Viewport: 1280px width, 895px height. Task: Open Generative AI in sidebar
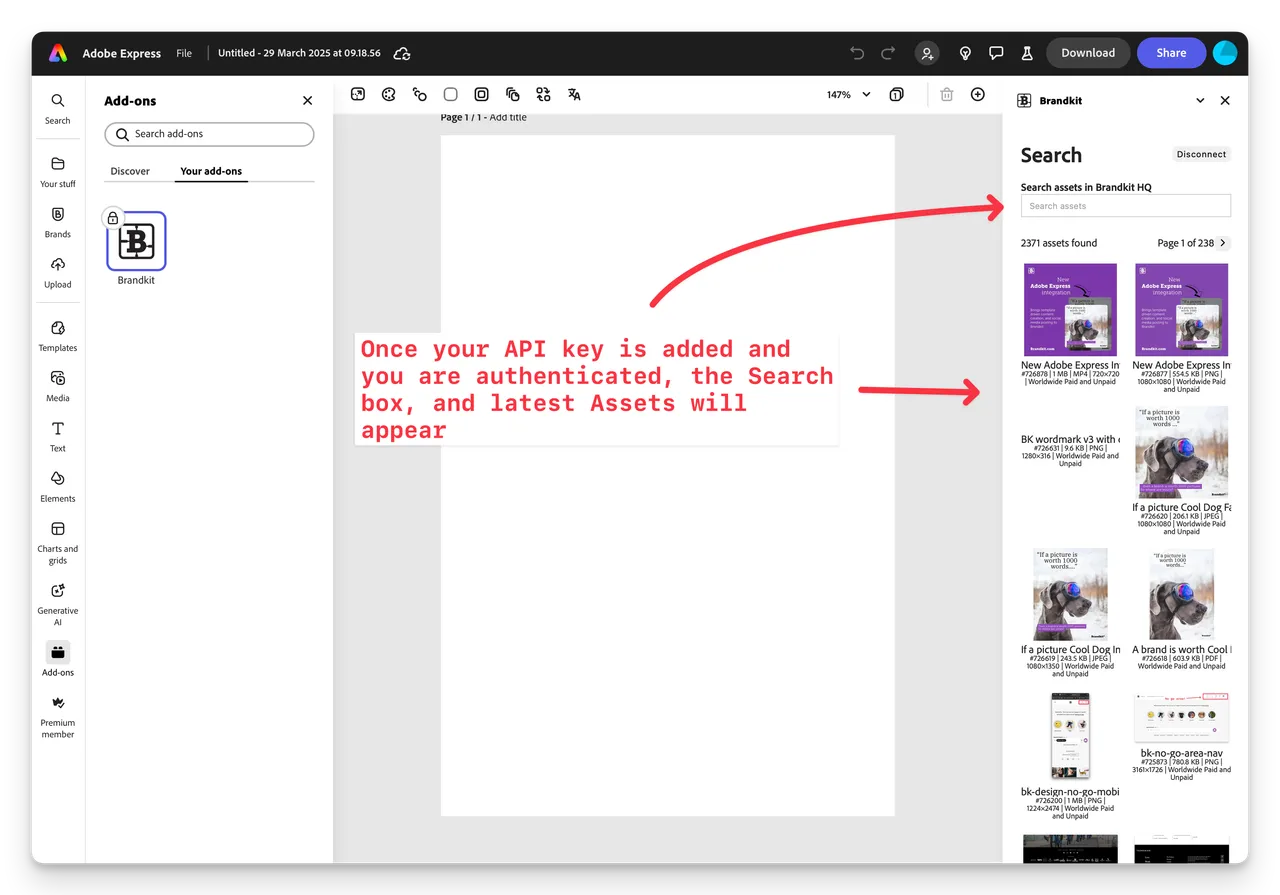pyautogui.click(x=58, y=603)
